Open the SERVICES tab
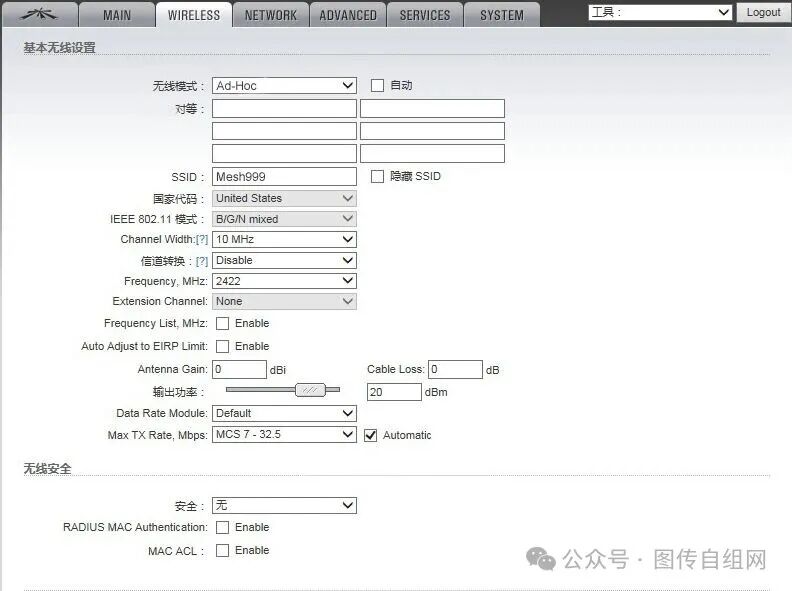 (x=425, y=15)
